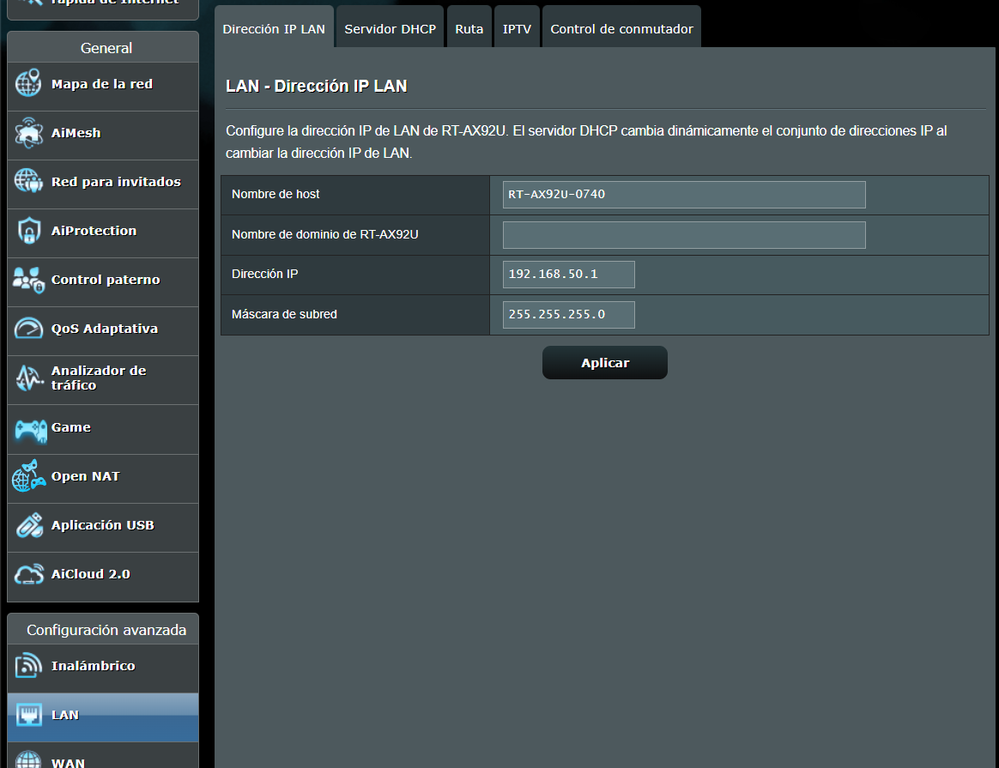Click the Analizador de tráfico icon
The width and height of the screenshot is (999, 768).
click(29, 378)
